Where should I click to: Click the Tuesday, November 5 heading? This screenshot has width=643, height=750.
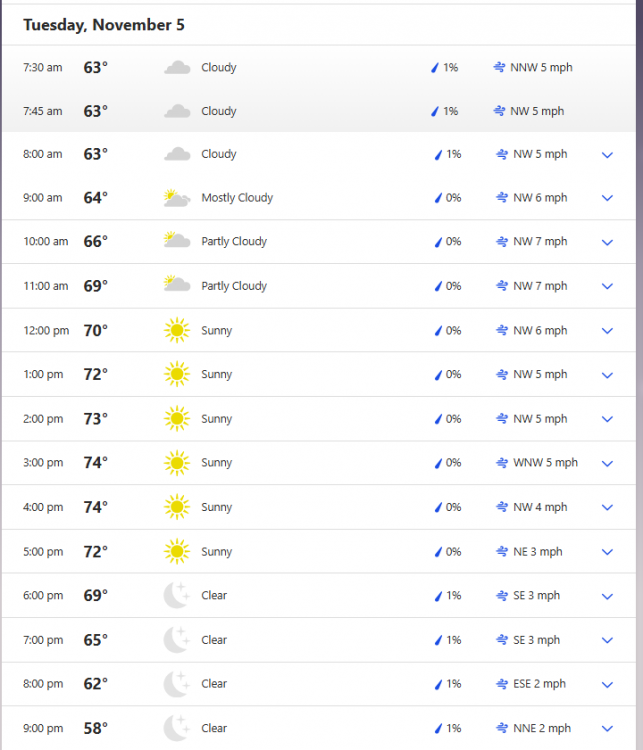[104, 25]
